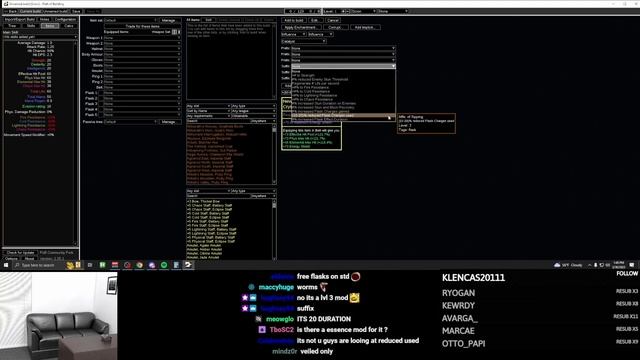
Task: Click the dark red circular taskbar icon
Action: (127, 265)
